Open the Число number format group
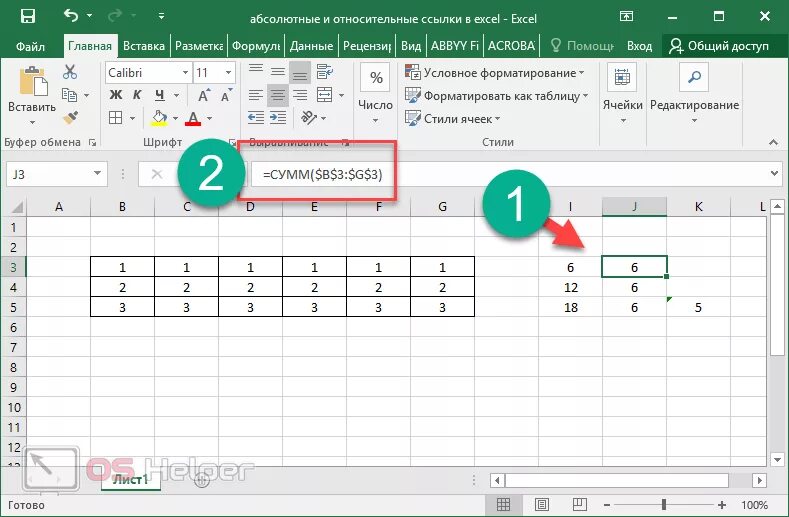 tap(375, 94)
